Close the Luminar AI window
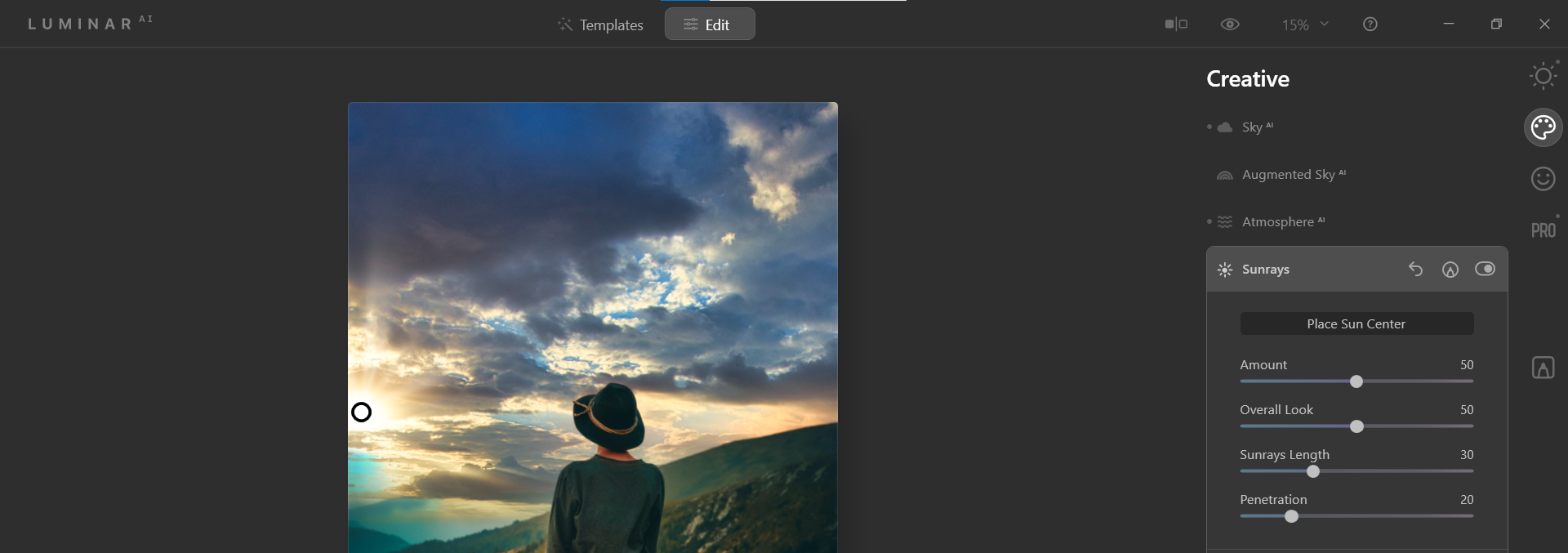Viewport: 1568px width, 553px height. click(x=1544, y=24)
